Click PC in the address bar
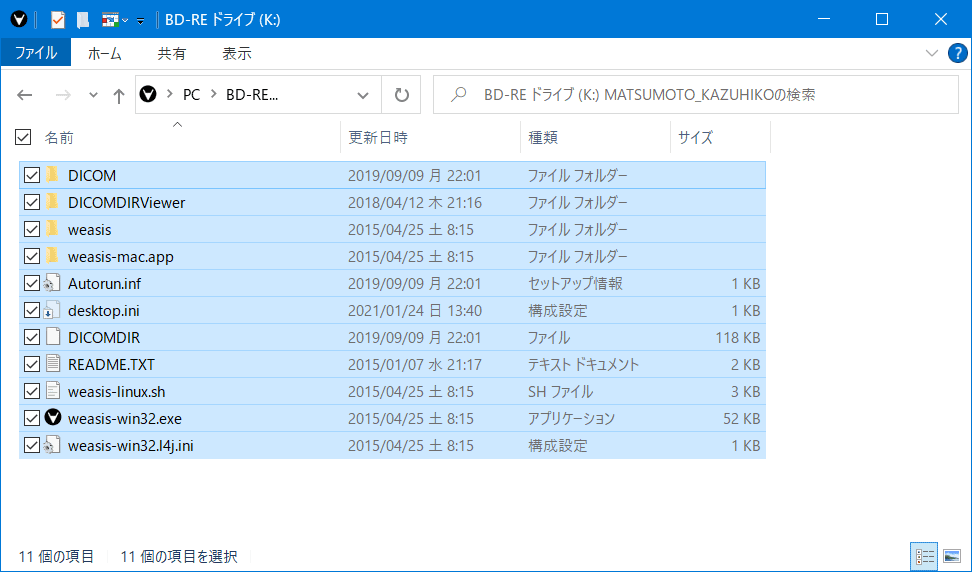This screenshot has height=572, width=972. 191,94
